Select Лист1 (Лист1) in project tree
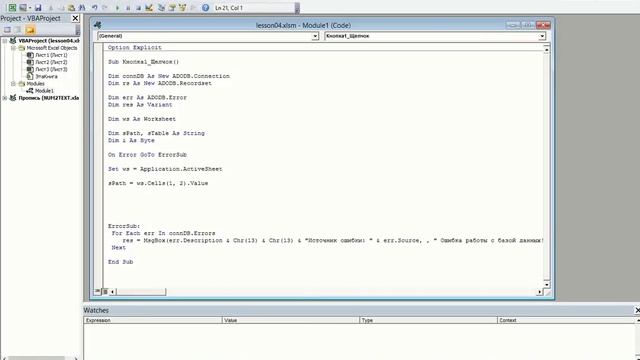The image size is (640, 360). (51, 55)
